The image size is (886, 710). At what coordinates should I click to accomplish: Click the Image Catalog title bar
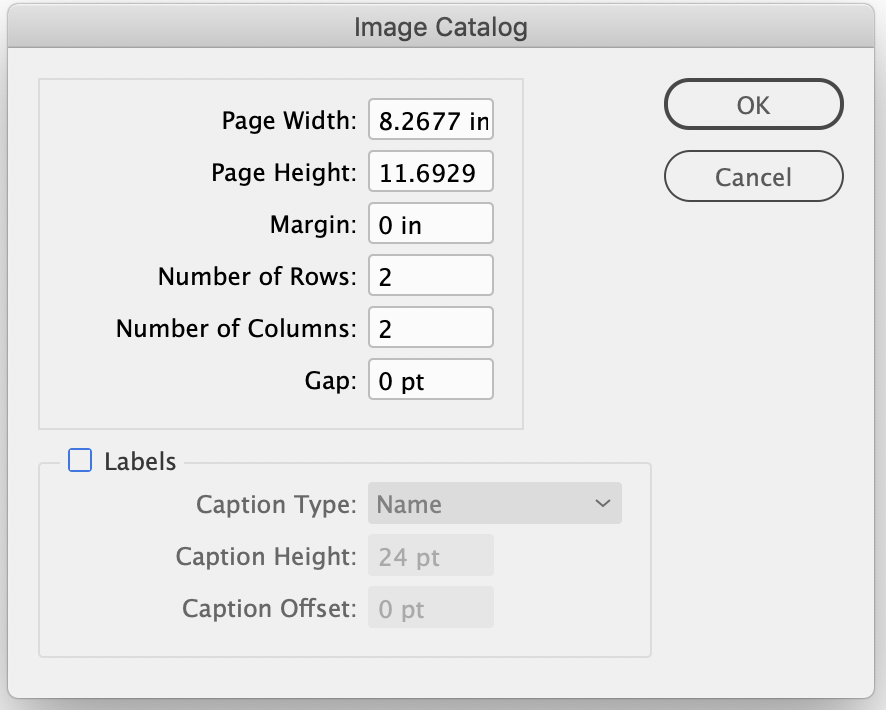tap(443, 27)
